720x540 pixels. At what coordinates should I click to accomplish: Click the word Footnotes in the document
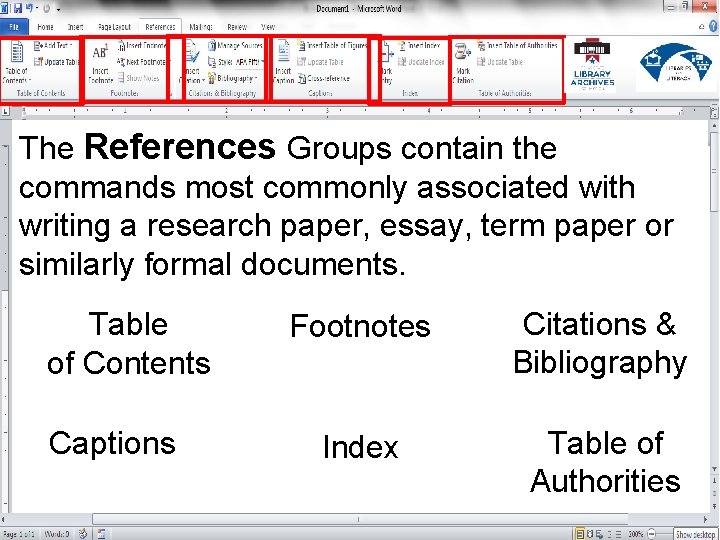pyautogui.click(x=360, y=326)
